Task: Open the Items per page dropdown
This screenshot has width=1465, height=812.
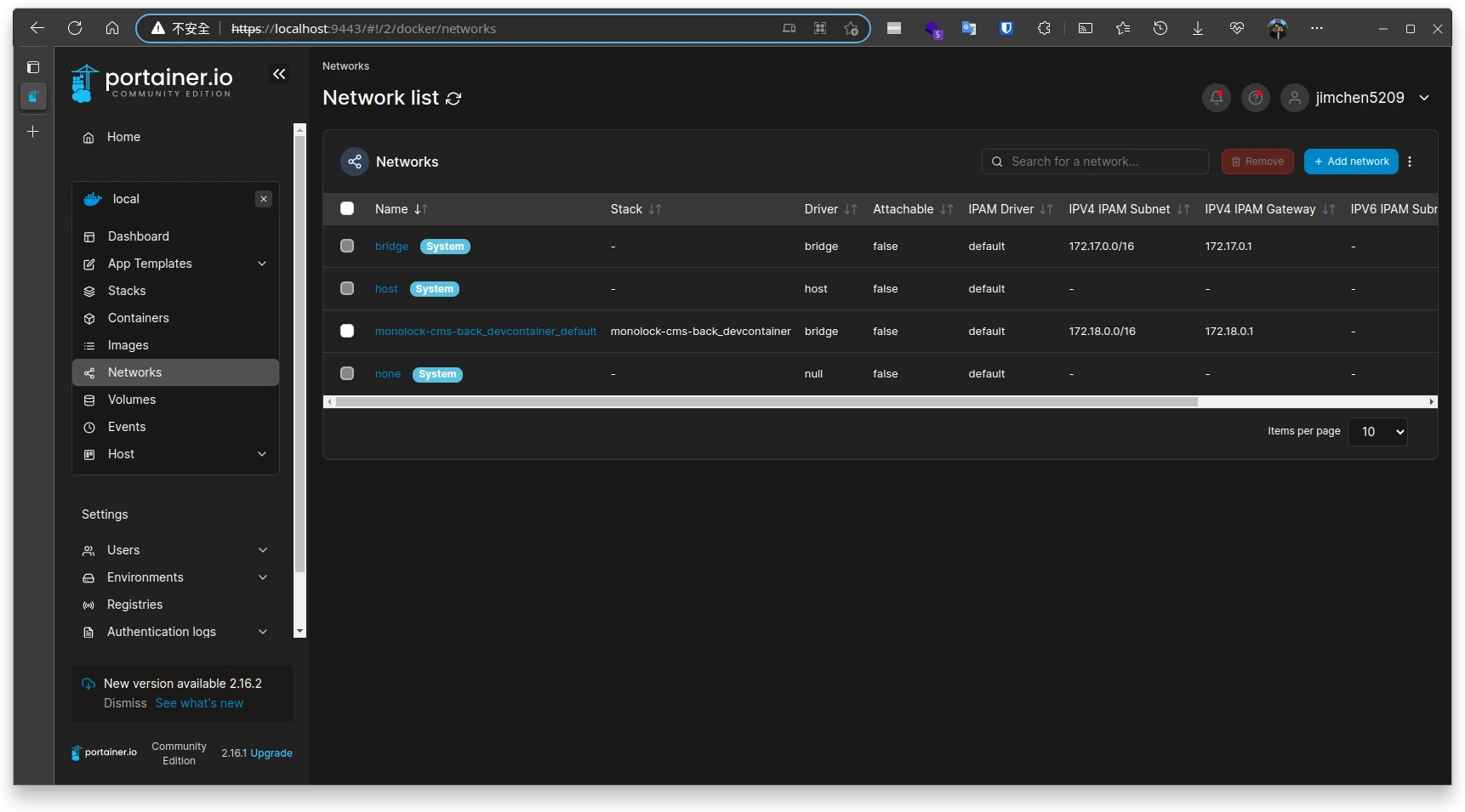Action: [1377, 432]
